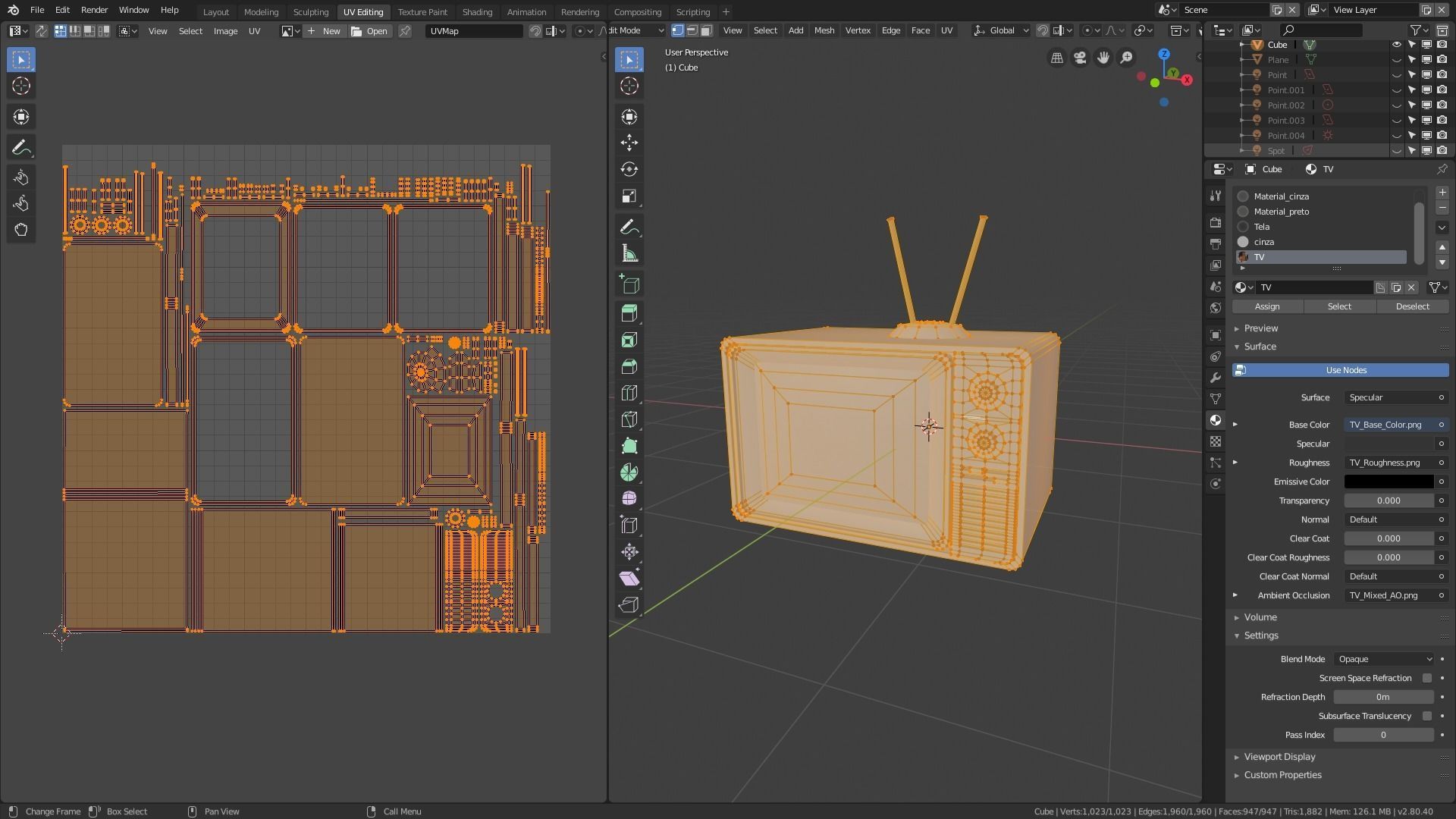Toggle visibility of Point.001 in outliner
1456x819 pixels.
pos(1396,90)
